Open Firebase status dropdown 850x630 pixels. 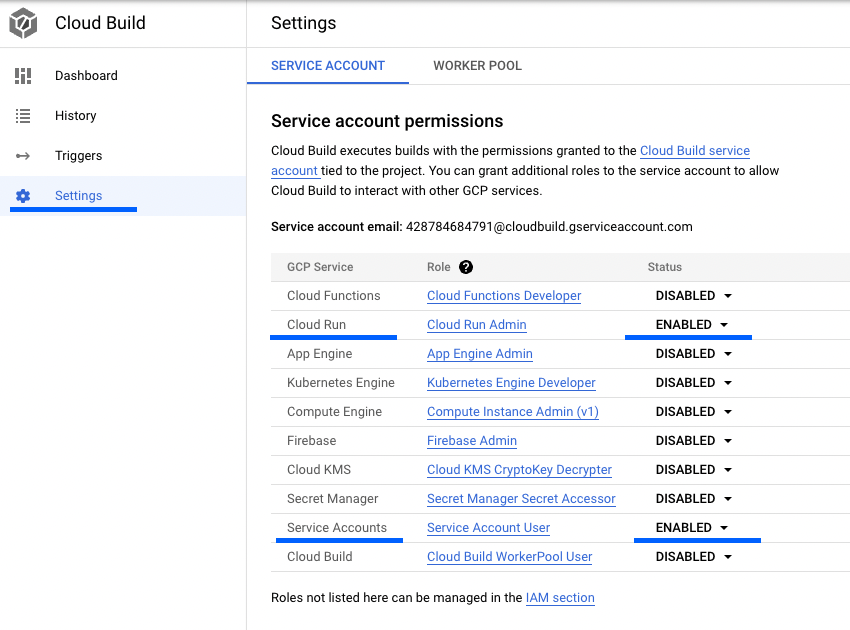694,441
